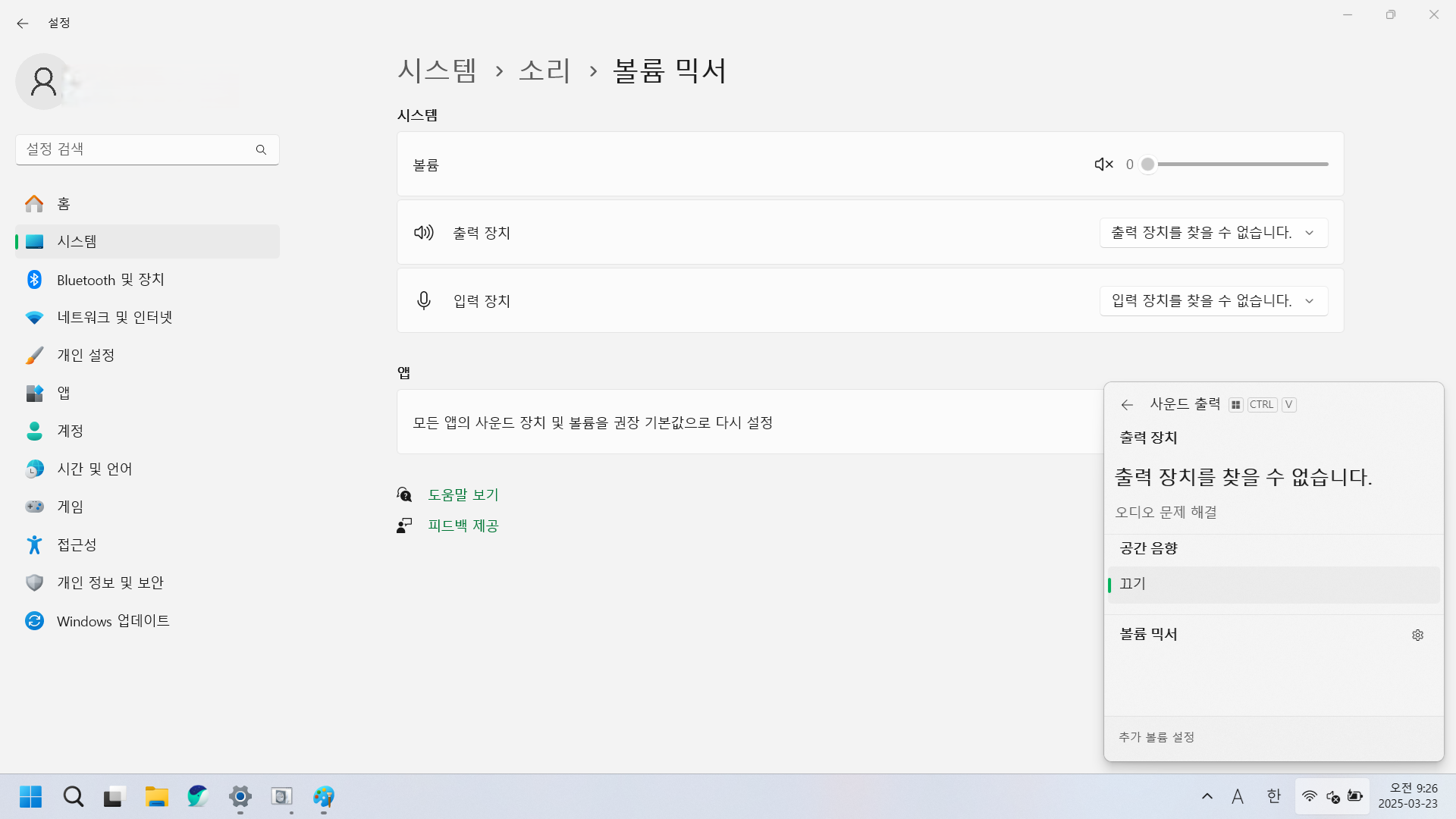This screenshot has width=1456, height=819.
Task: Click the Start button on the taskbar
Action: pos(31,797)
